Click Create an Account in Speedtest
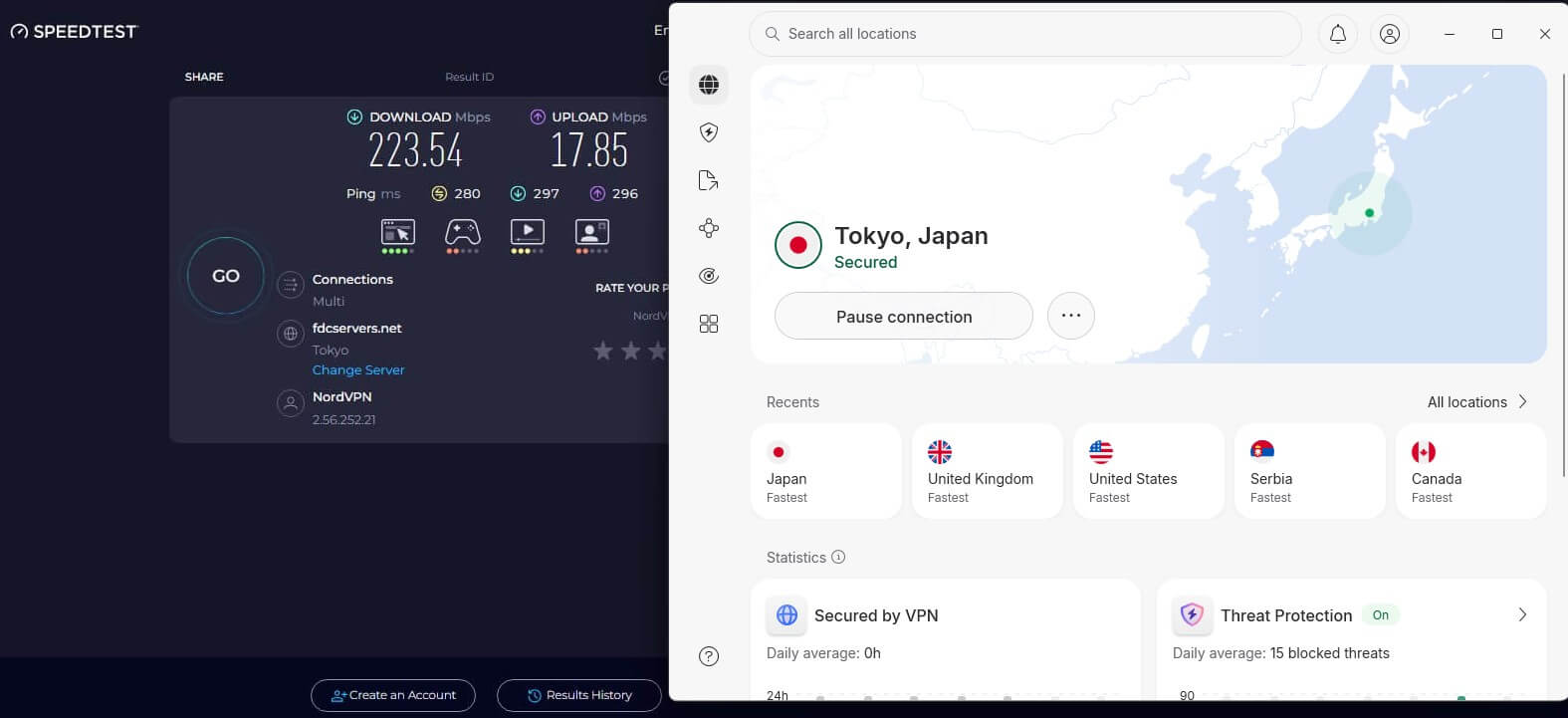 pos(393,695)
